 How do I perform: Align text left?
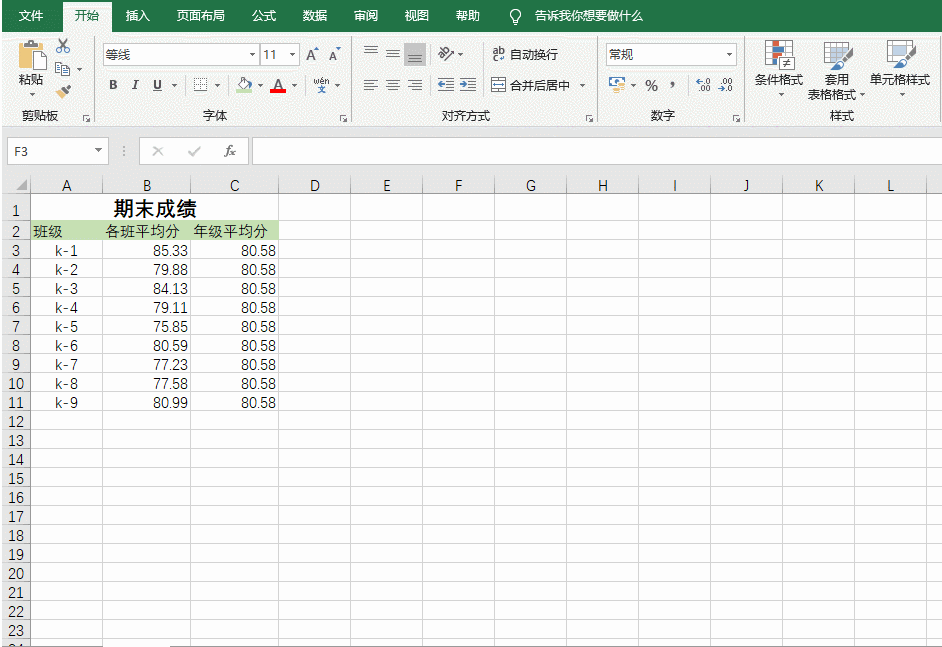point(371,85)
